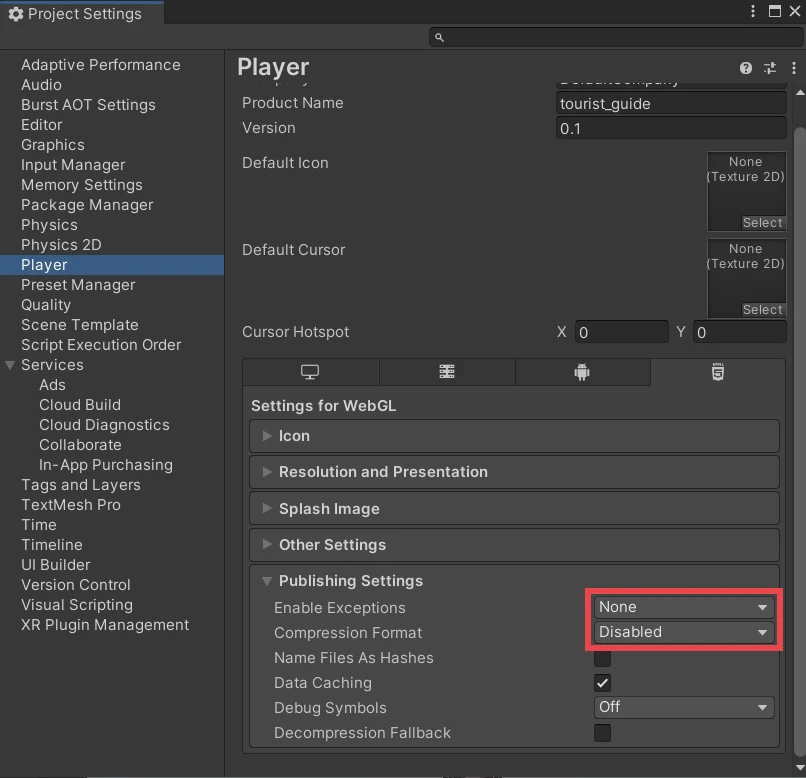Open the Player panel kebab menu

point(794,68)
